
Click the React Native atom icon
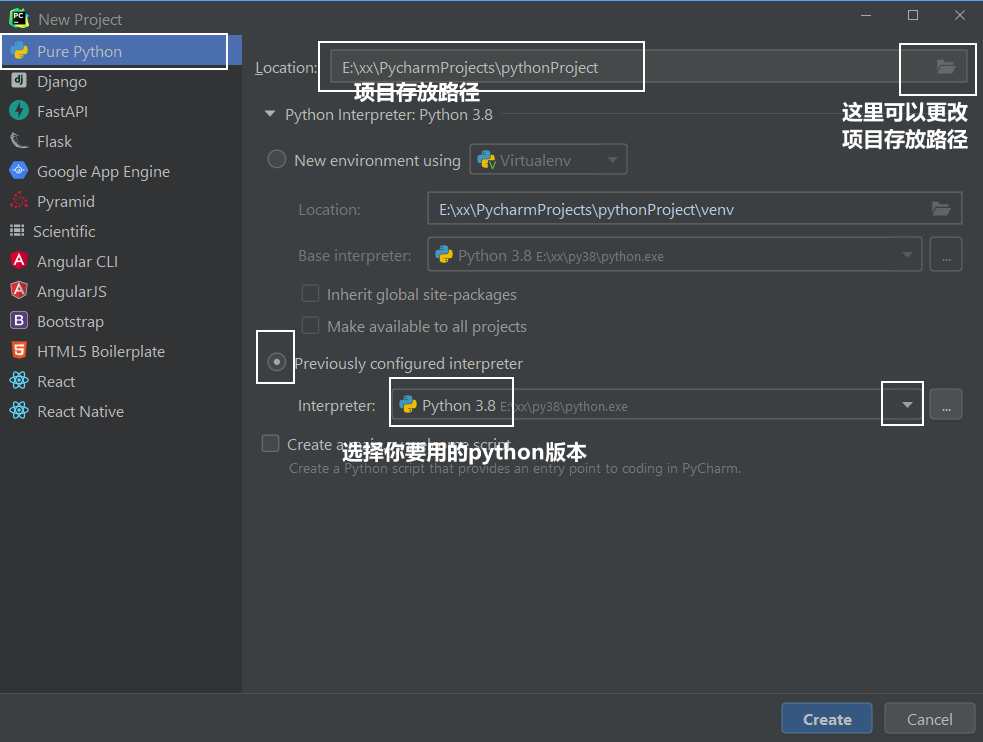click(19, 410)
